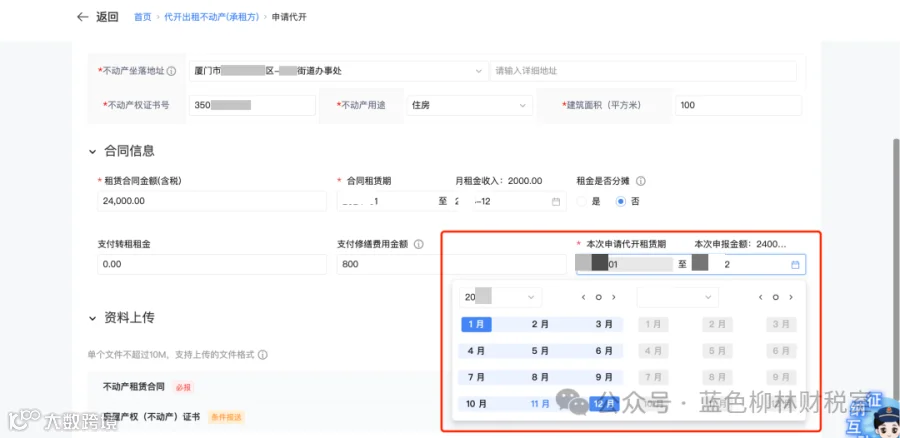Image resolution: width=900 pixels, height=438 pixels.
Task: Select 6月 in the left calendar panel
Action: (604, 351)
